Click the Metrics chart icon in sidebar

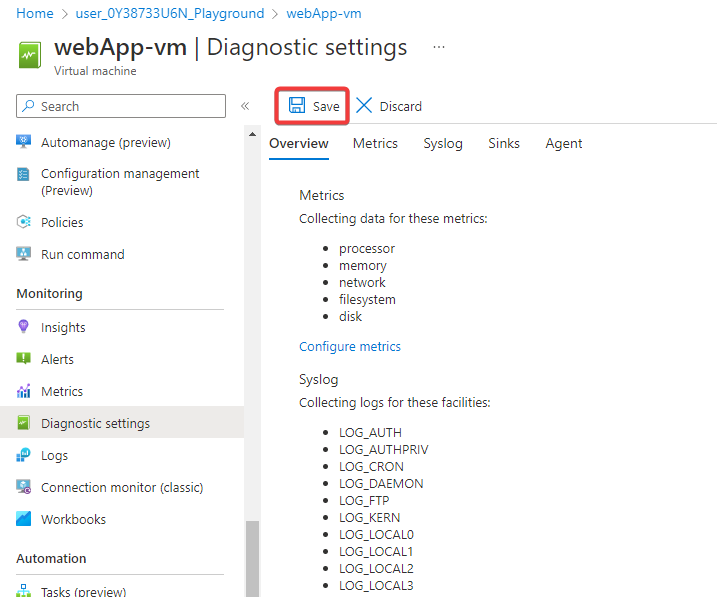24,391
